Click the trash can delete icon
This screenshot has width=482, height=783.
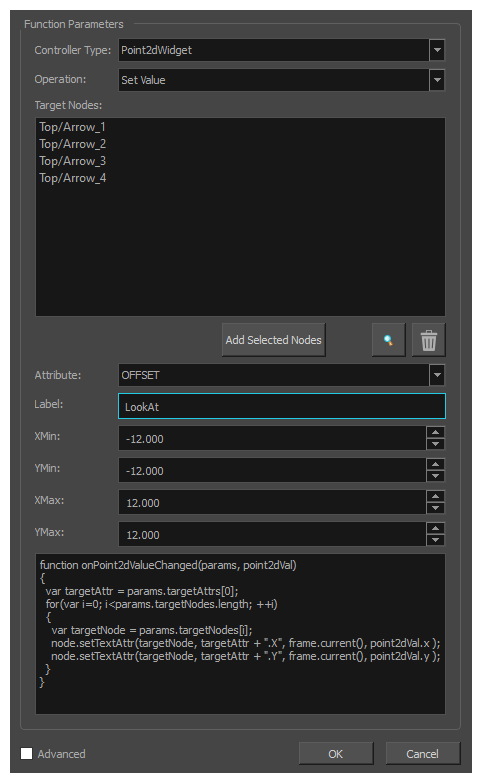click(x=429, y=340)
